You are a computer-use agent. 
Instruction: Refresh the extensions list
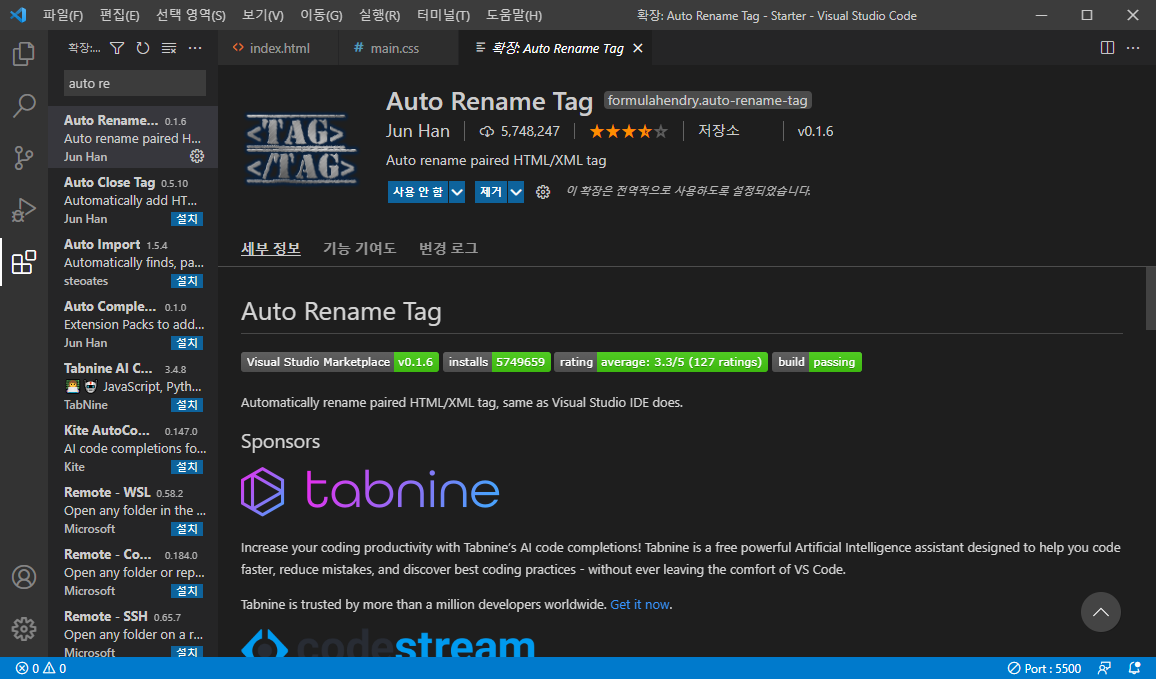click(143, 48)
